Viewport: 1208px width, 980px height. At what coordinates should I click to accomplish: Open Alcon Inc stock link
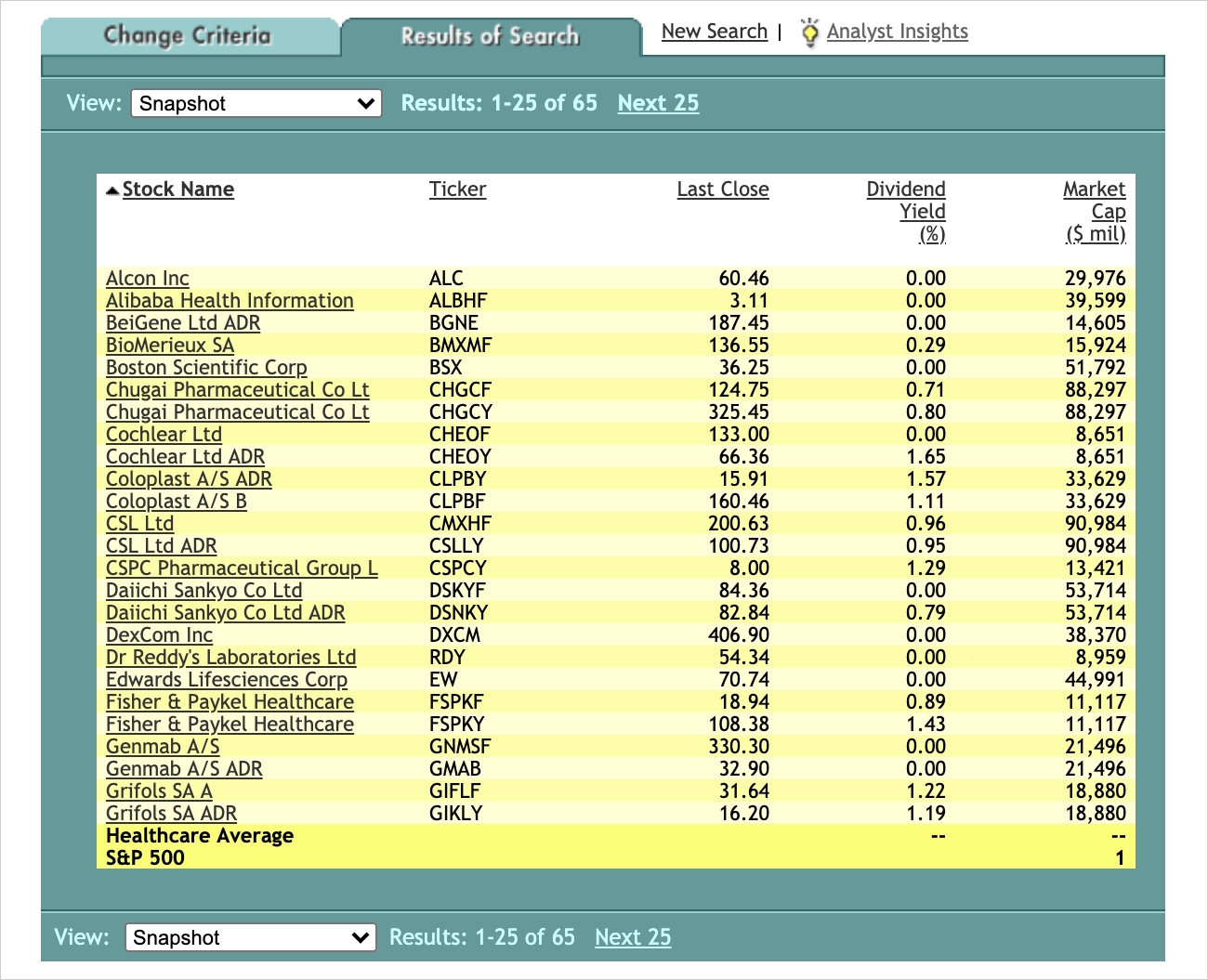pos(147,279)
